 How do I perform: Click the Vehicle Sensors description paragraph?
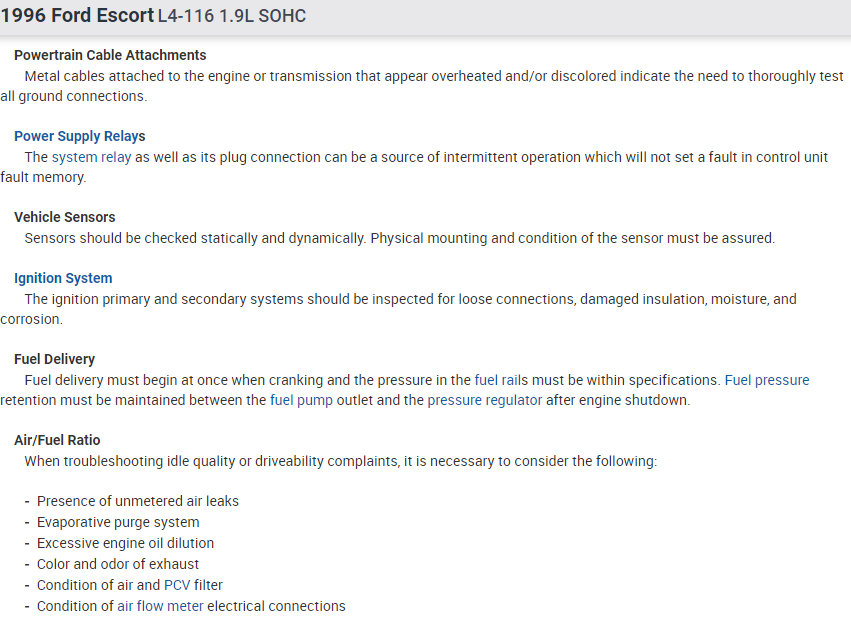399,238
